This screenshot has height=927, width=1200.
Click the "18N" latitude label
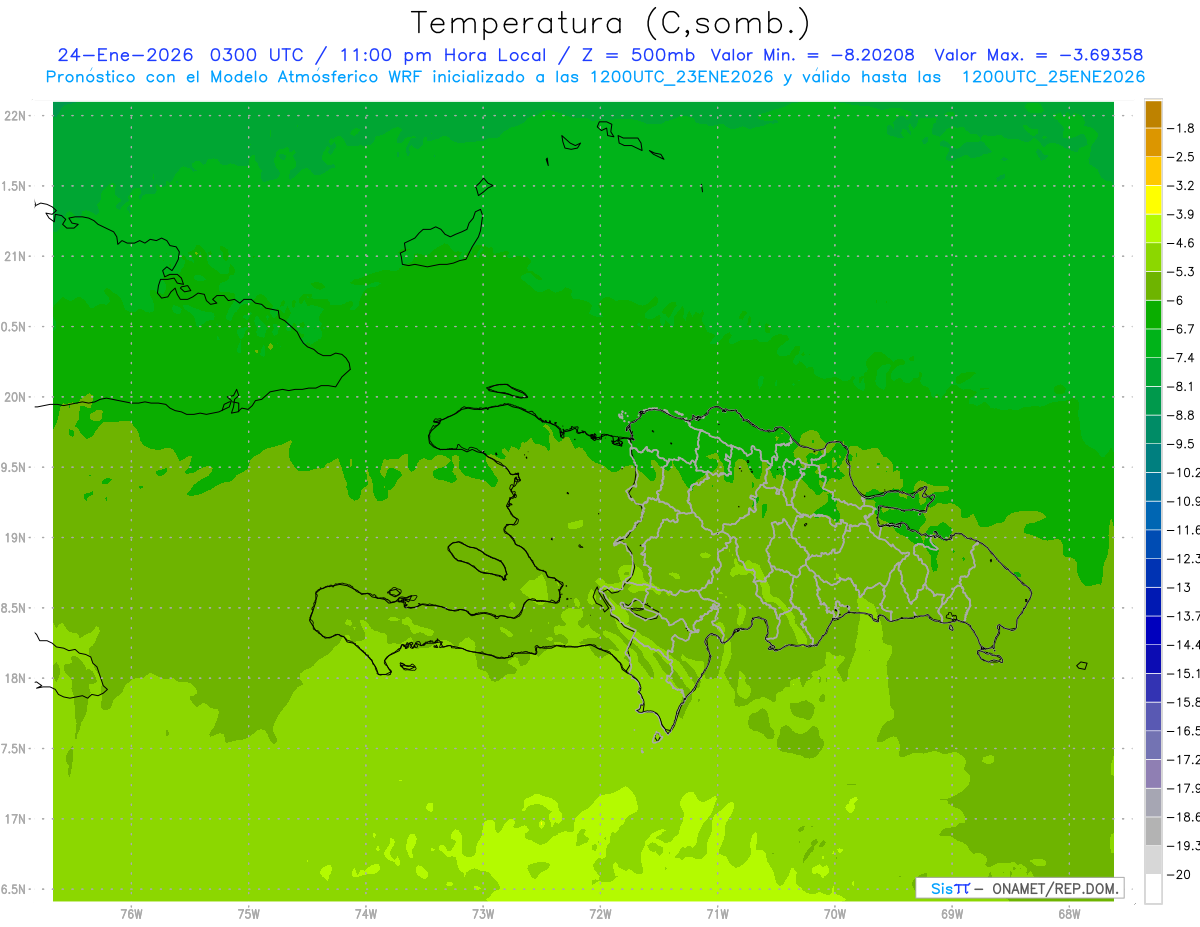pos(15,678)
